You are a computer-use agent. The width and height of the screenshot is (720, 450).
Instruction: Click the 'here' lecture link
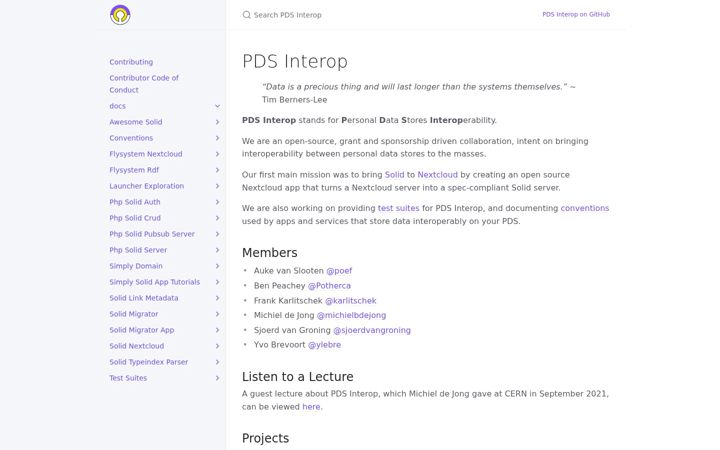311,407
